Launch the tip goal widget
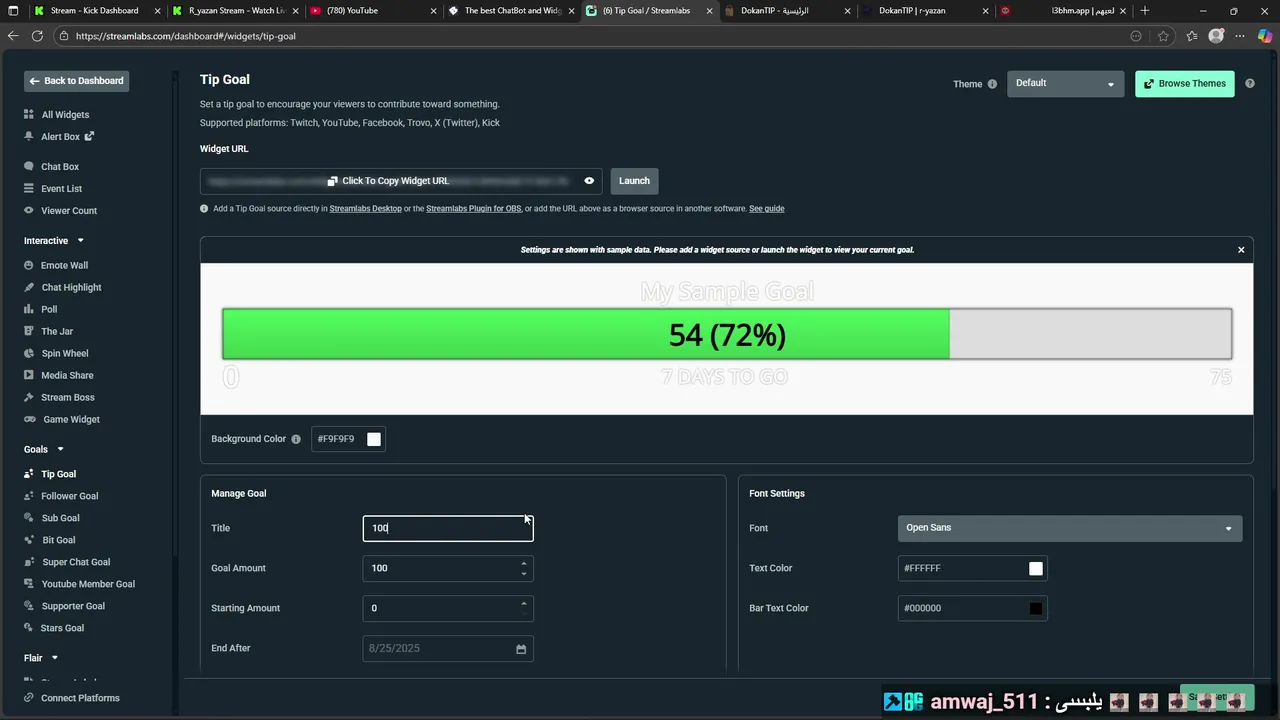This screenshot has width=1280, height=720. (x=634, y=181)
